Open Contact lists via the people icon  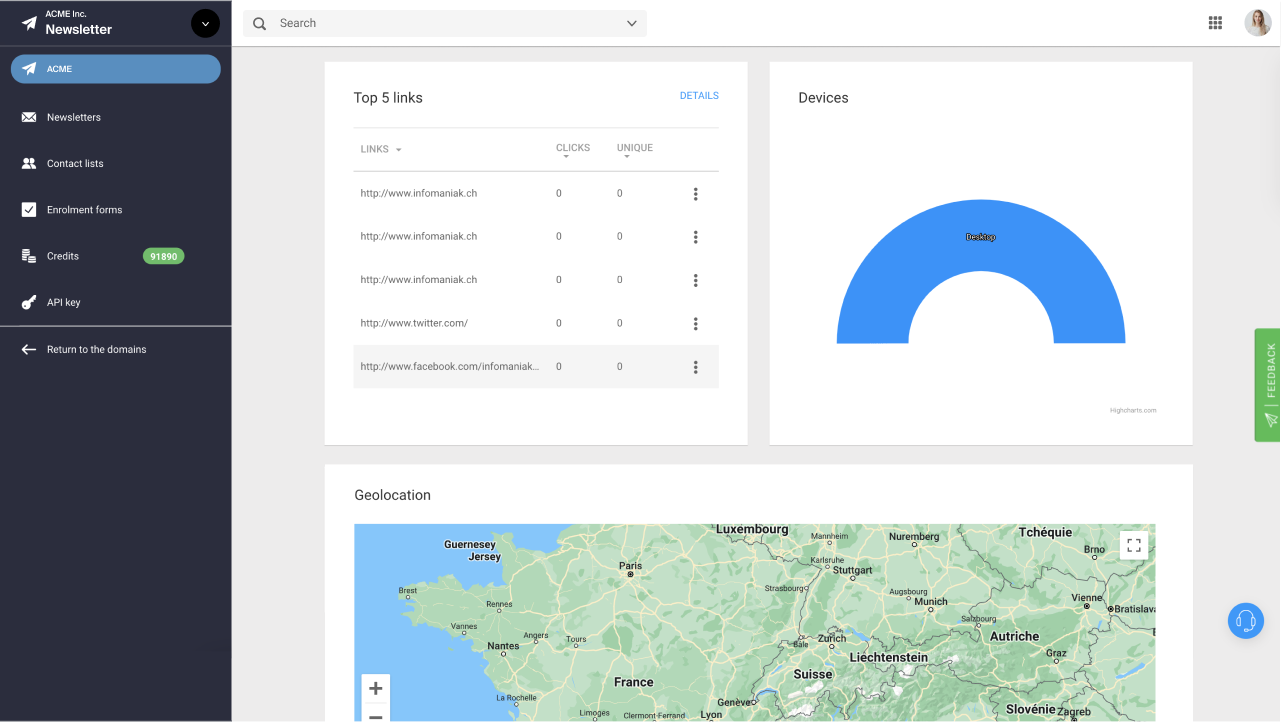(29, 163)
